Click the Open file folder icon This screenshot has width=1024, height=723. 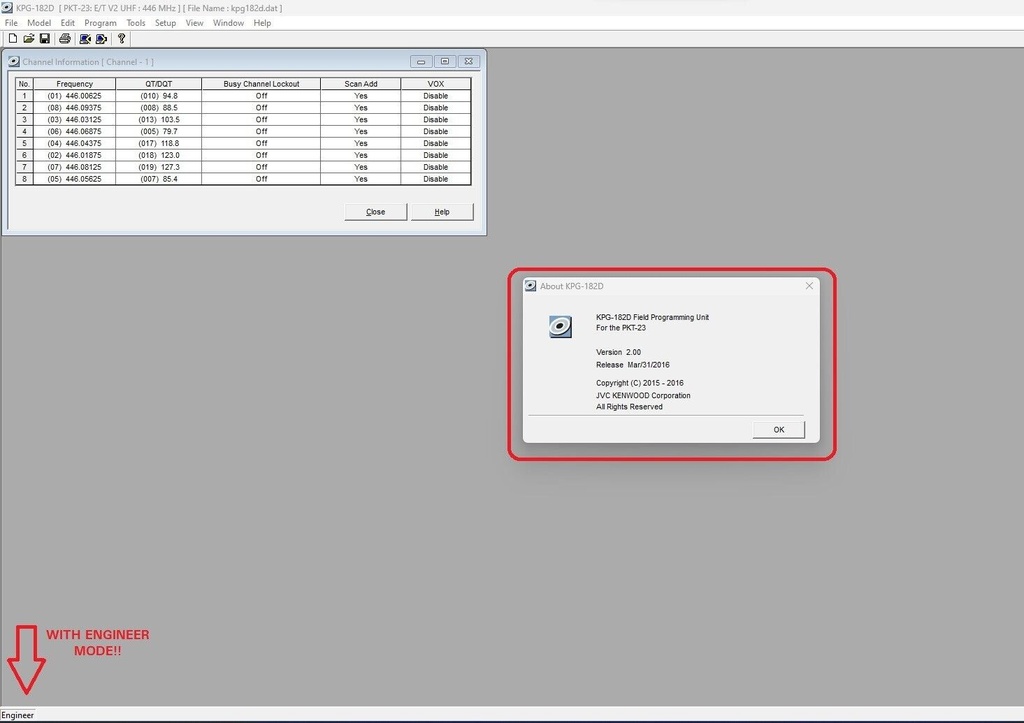pos(28,39)
